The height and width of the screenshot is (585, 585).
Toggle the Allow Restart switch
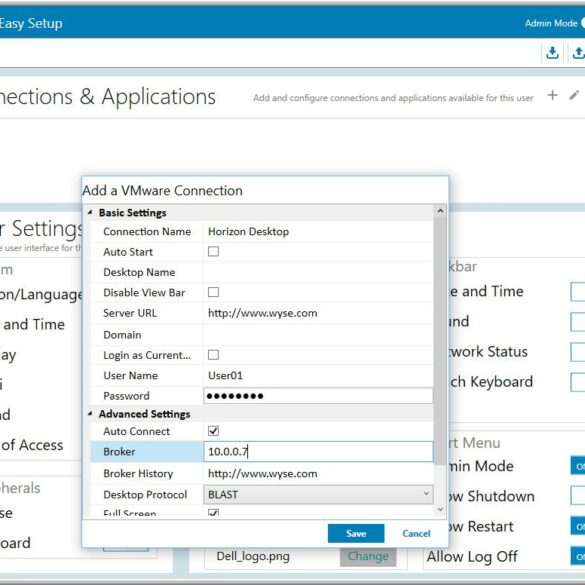578,526
